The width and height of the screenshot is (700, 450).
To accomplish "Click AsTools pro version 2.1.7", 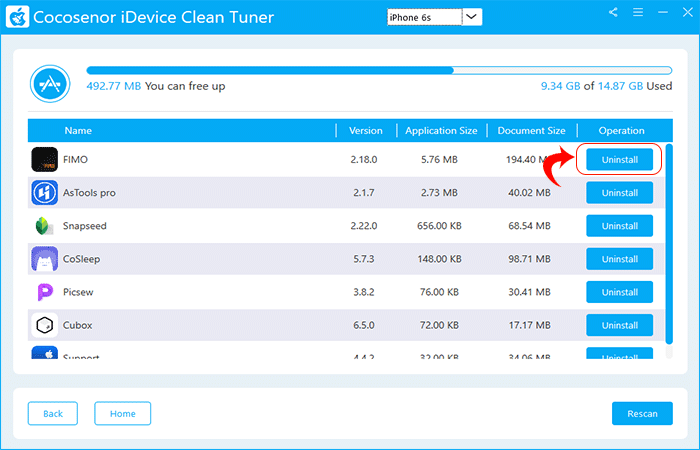I will click(x=364, y=192).
